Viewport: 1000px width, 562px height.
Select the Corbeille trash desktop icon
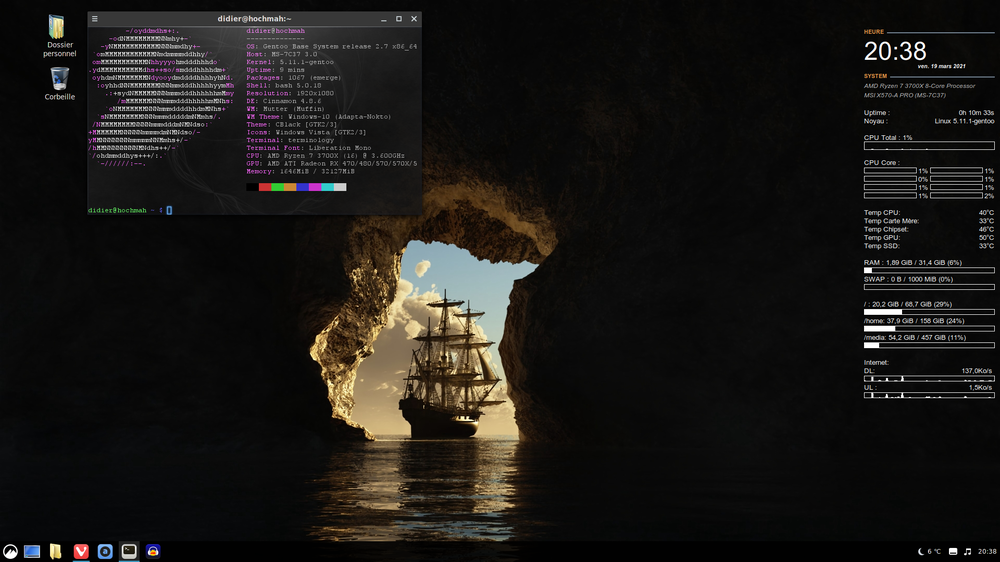pos(59,84)
